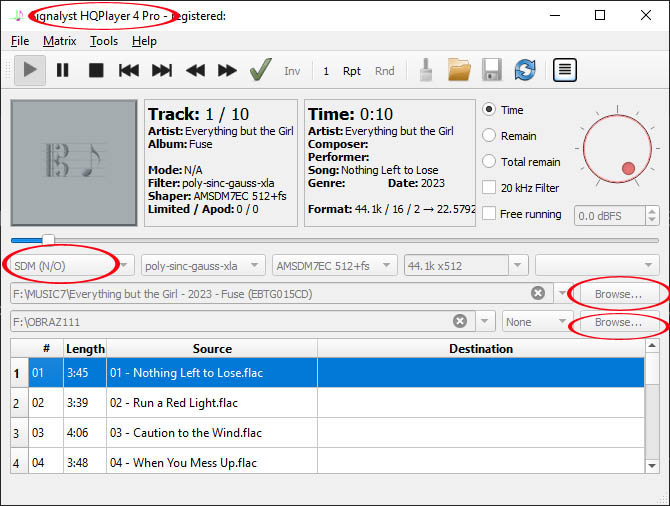Start playback with the Play button

30,70
